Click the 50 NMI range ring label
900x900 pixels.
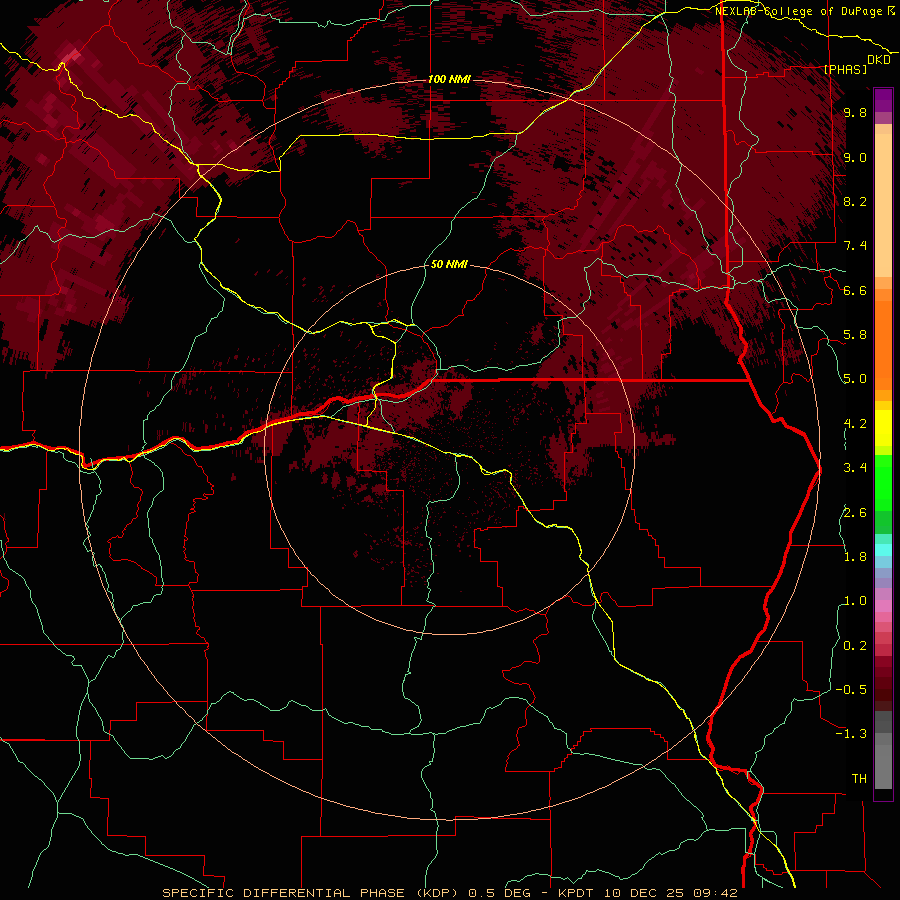pyautogui.click(x=449, y=265)
